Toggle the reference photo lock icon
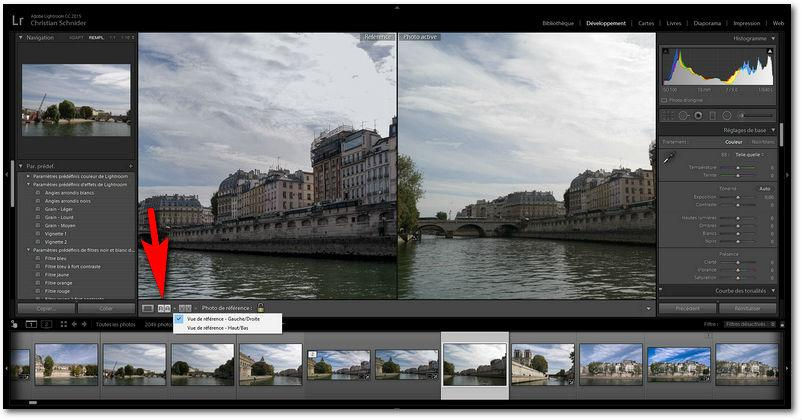Image resolution: width=802 pixels, height=420 pixels. point(260,308)
